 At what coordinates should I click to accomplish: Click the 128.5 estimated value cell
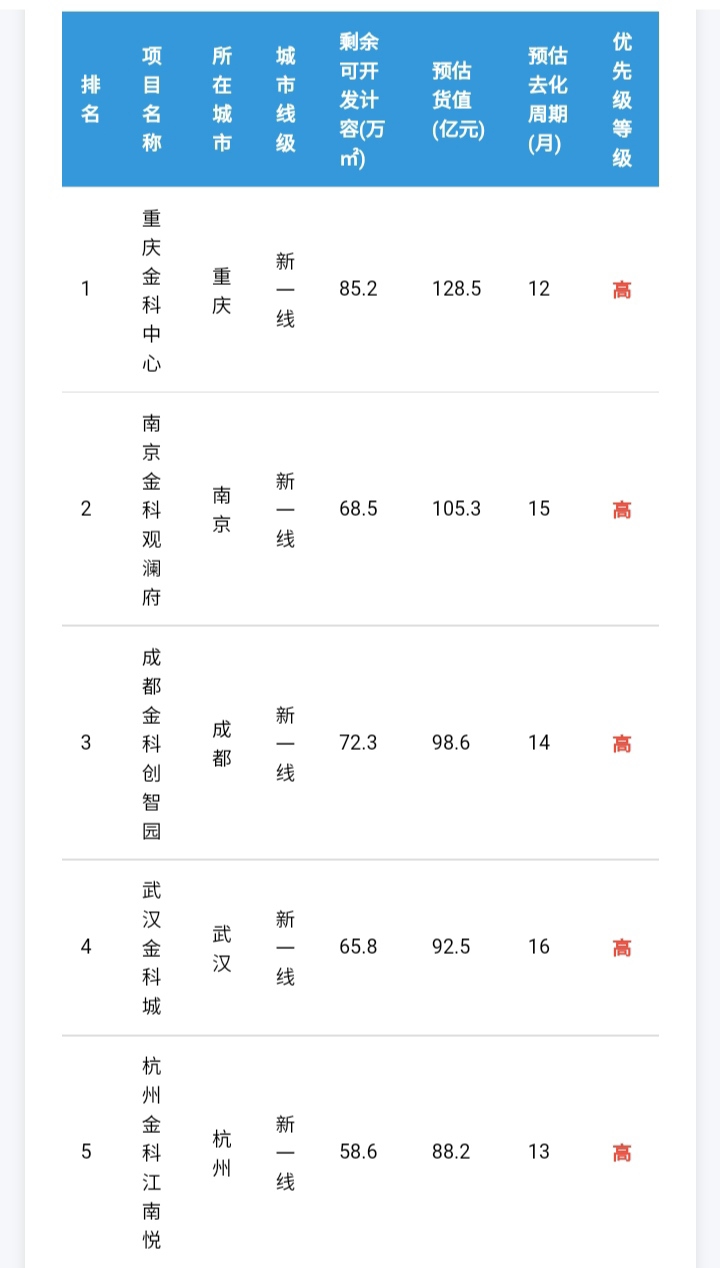(456, 289)
